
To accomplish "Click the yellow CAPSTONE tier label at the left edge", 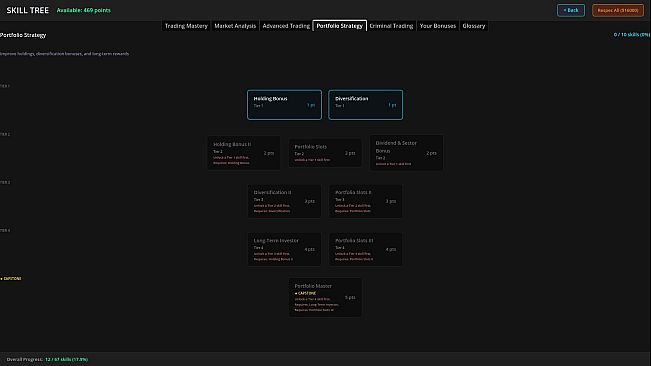I will click(x=11, y=278).
